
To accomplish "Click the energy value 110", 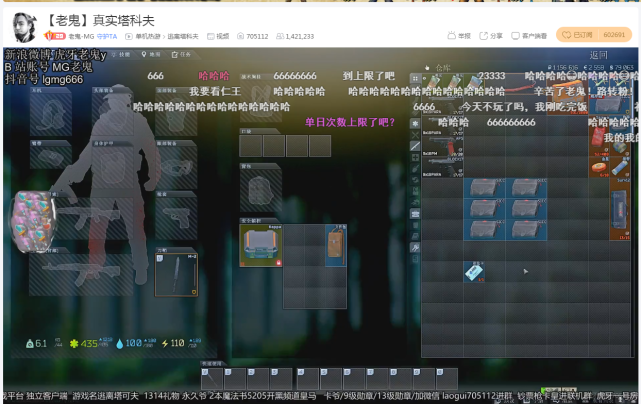I will click(177, 343).
